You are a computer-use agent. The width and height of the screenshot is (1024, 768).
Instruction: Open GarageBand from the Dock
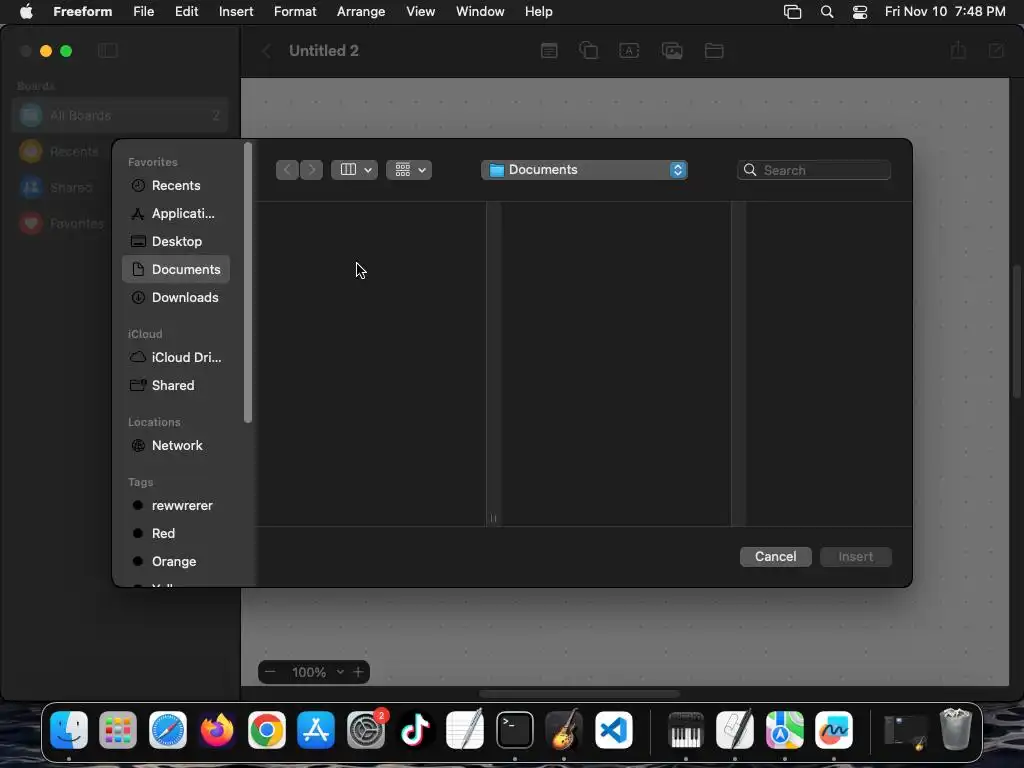coord(564,730)
